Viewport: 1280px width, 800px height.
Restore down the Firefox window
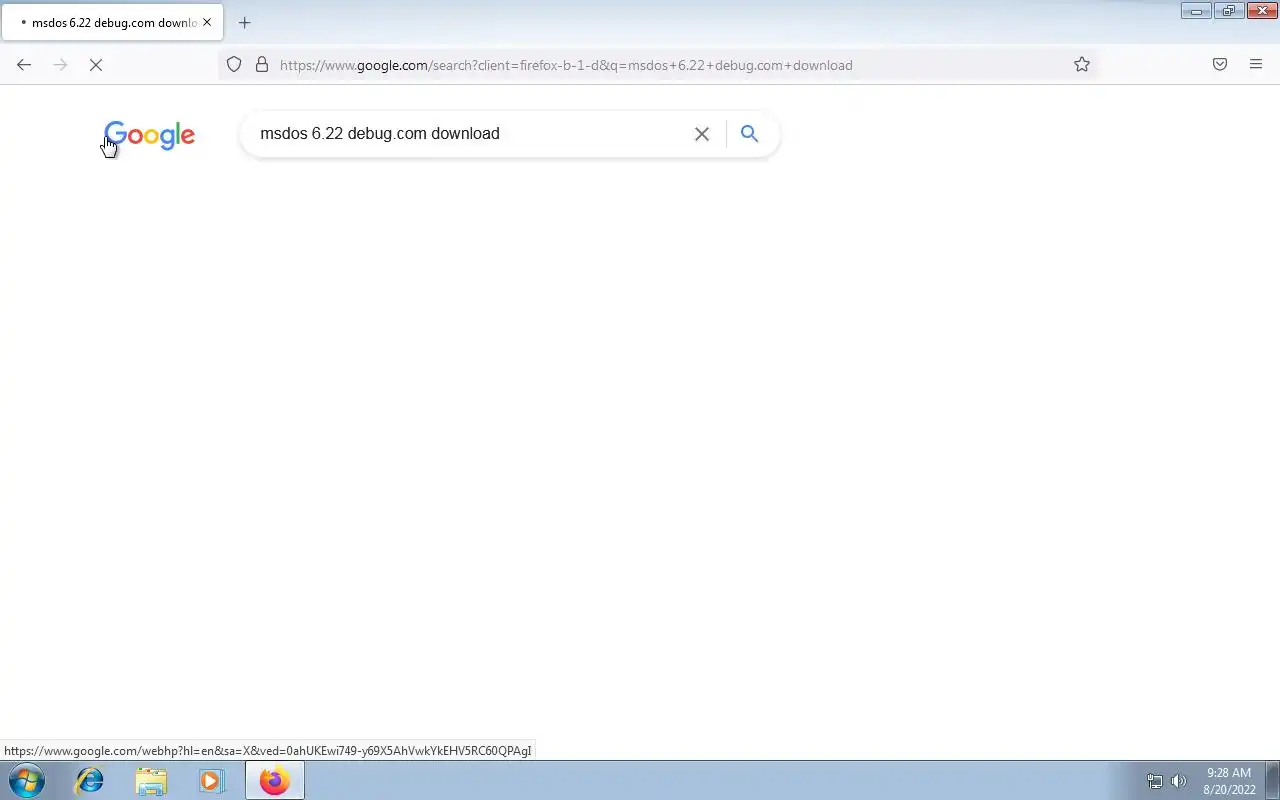(1228, 11)
